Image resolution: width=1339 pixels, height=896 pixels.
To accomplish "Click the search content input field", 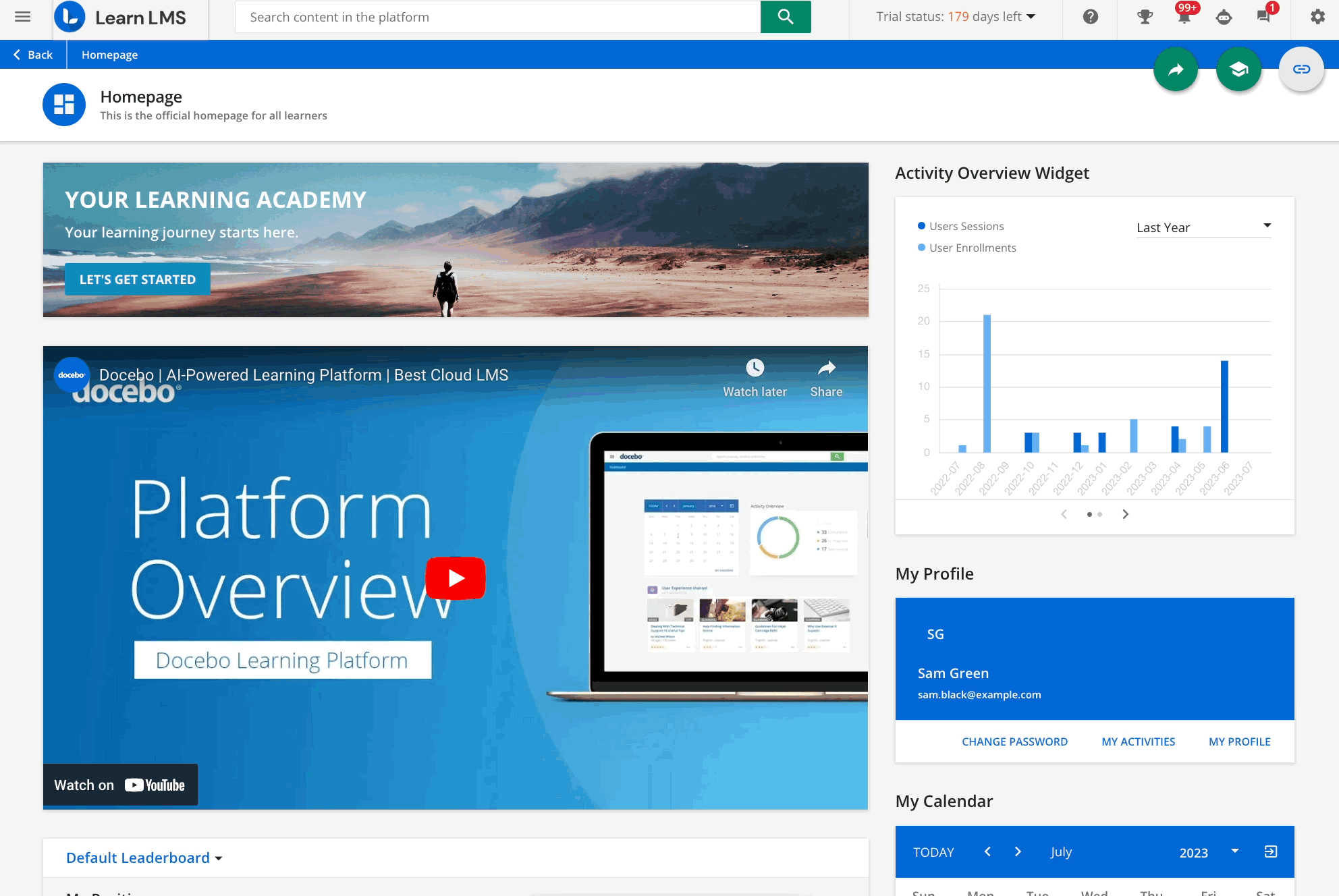I will point(498,17).
